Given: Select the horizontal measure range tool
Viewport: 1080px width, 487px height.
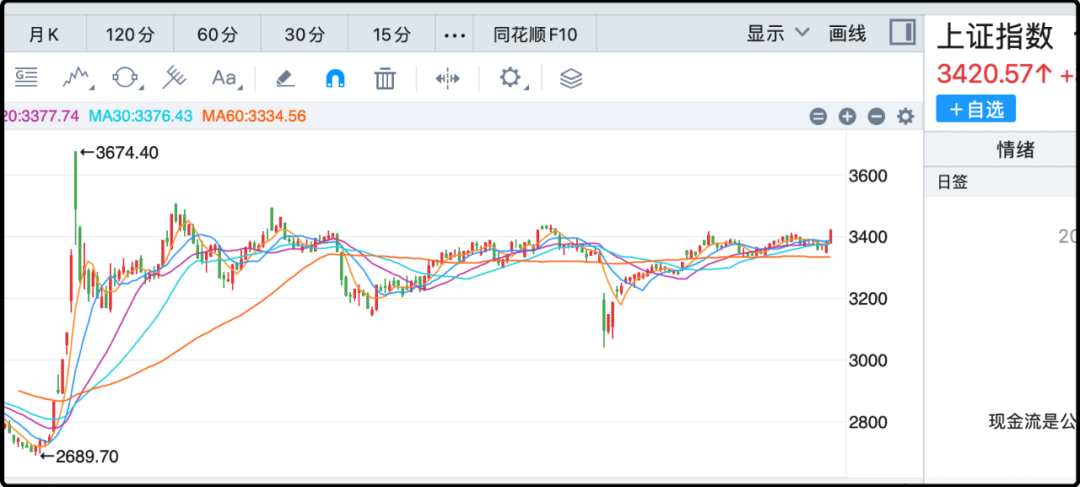Looking at the screenshot, I should (447, 78).
